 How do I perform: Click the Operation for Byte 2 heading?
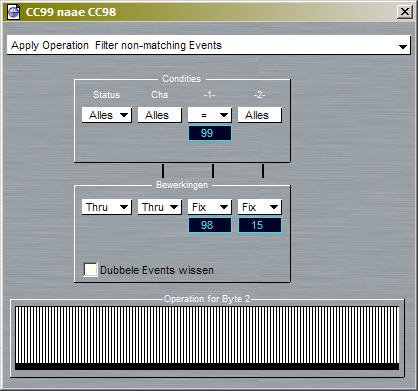coord(207,299)
